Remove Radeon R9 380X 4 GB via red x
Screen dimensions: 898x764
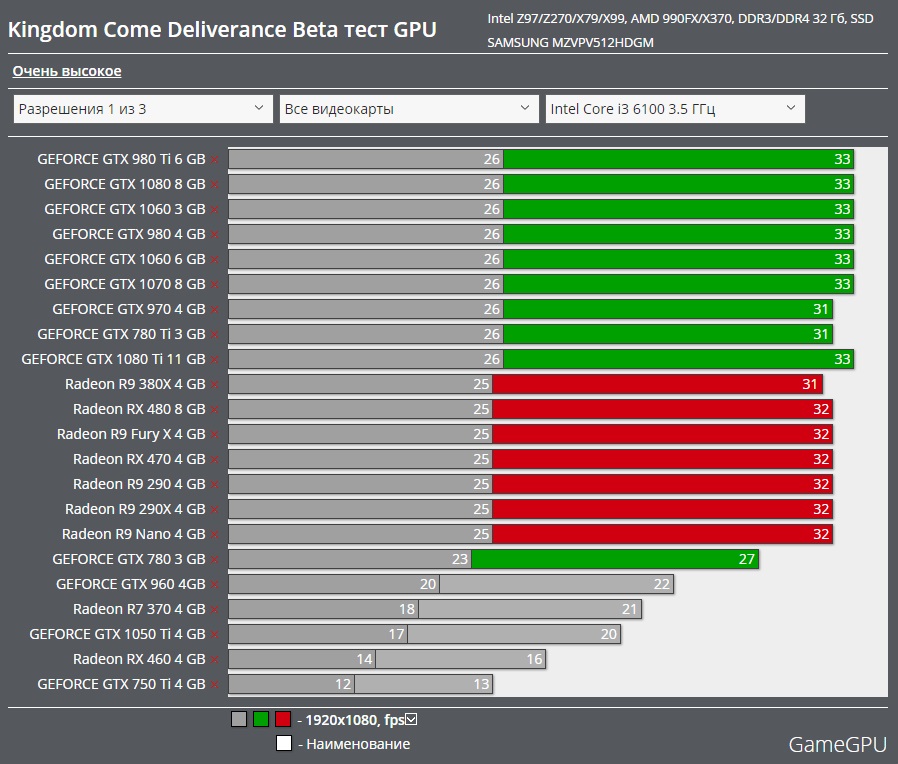(x=215, y=385)
